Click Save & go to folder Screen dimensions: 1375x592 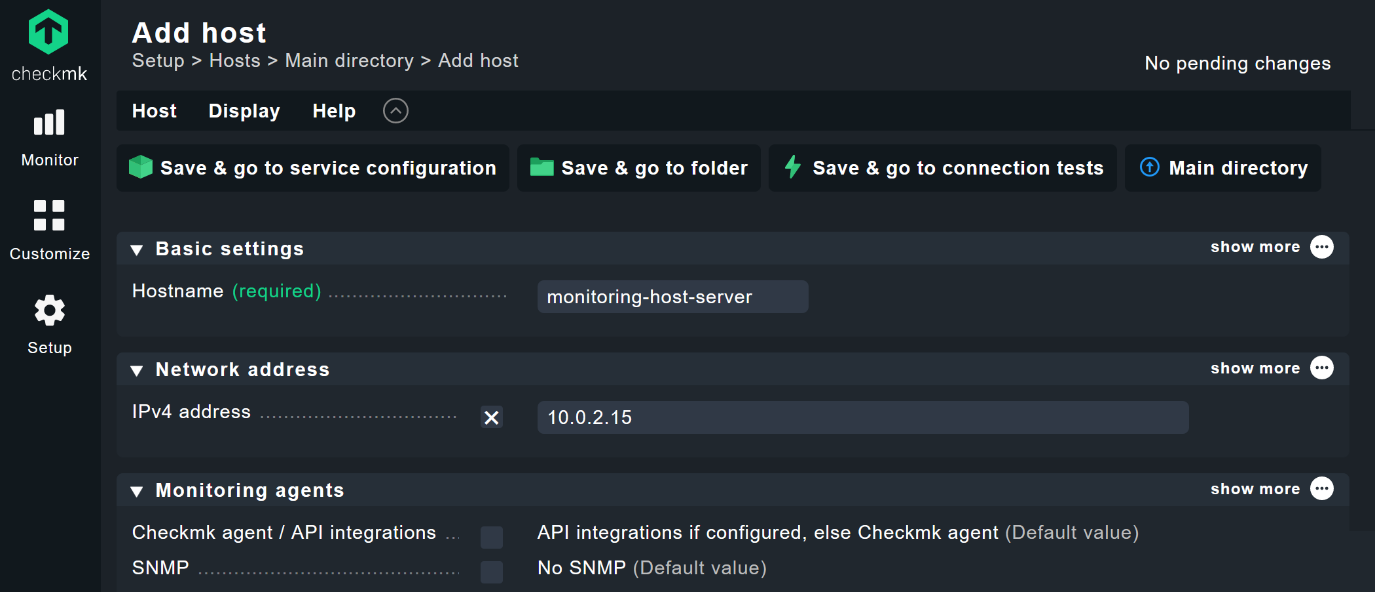(x=639, y=167)
